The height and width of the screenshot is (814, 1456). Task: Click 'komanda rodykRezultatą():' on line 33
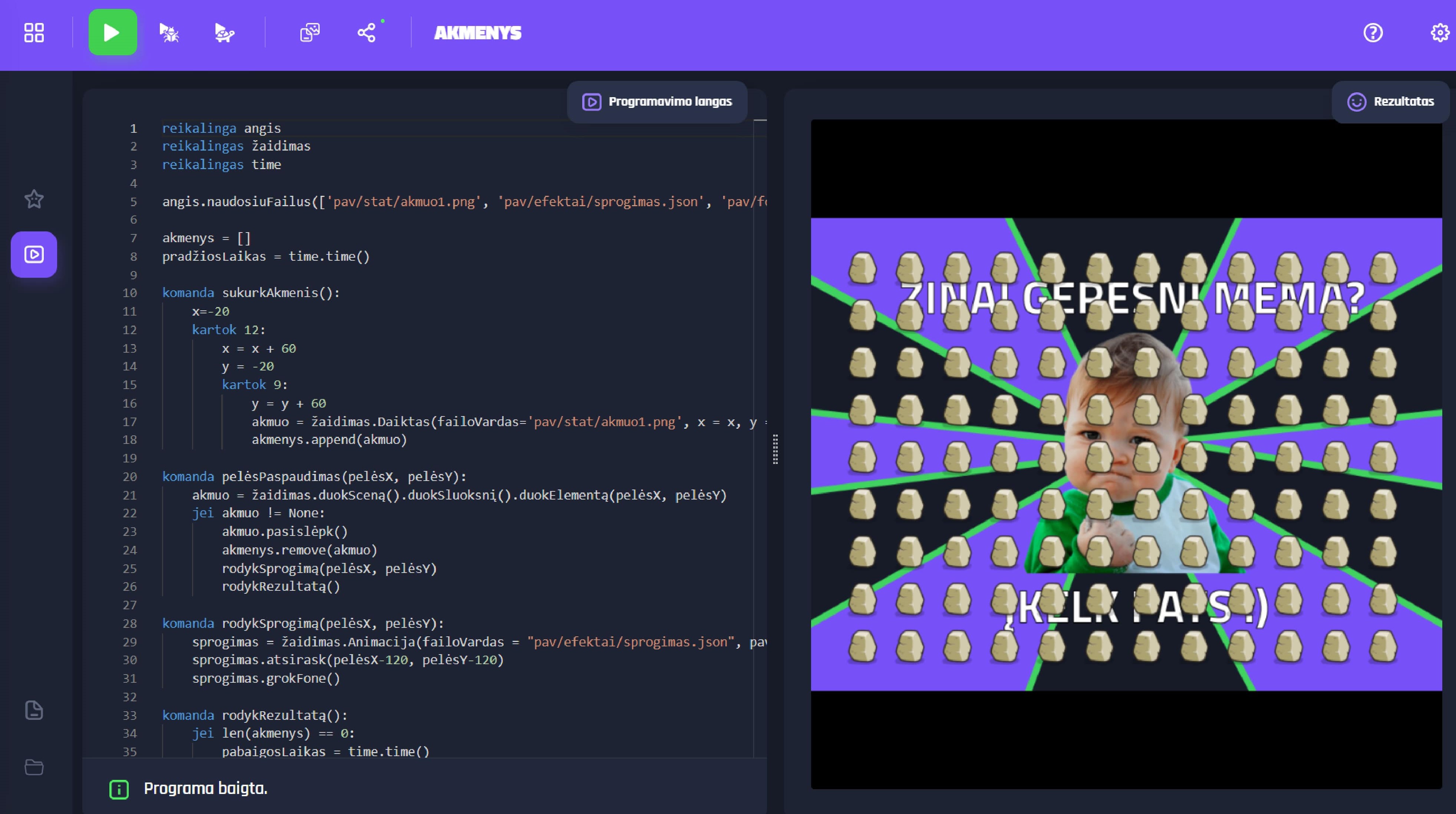pyautogui.click(x=254, y=715)
